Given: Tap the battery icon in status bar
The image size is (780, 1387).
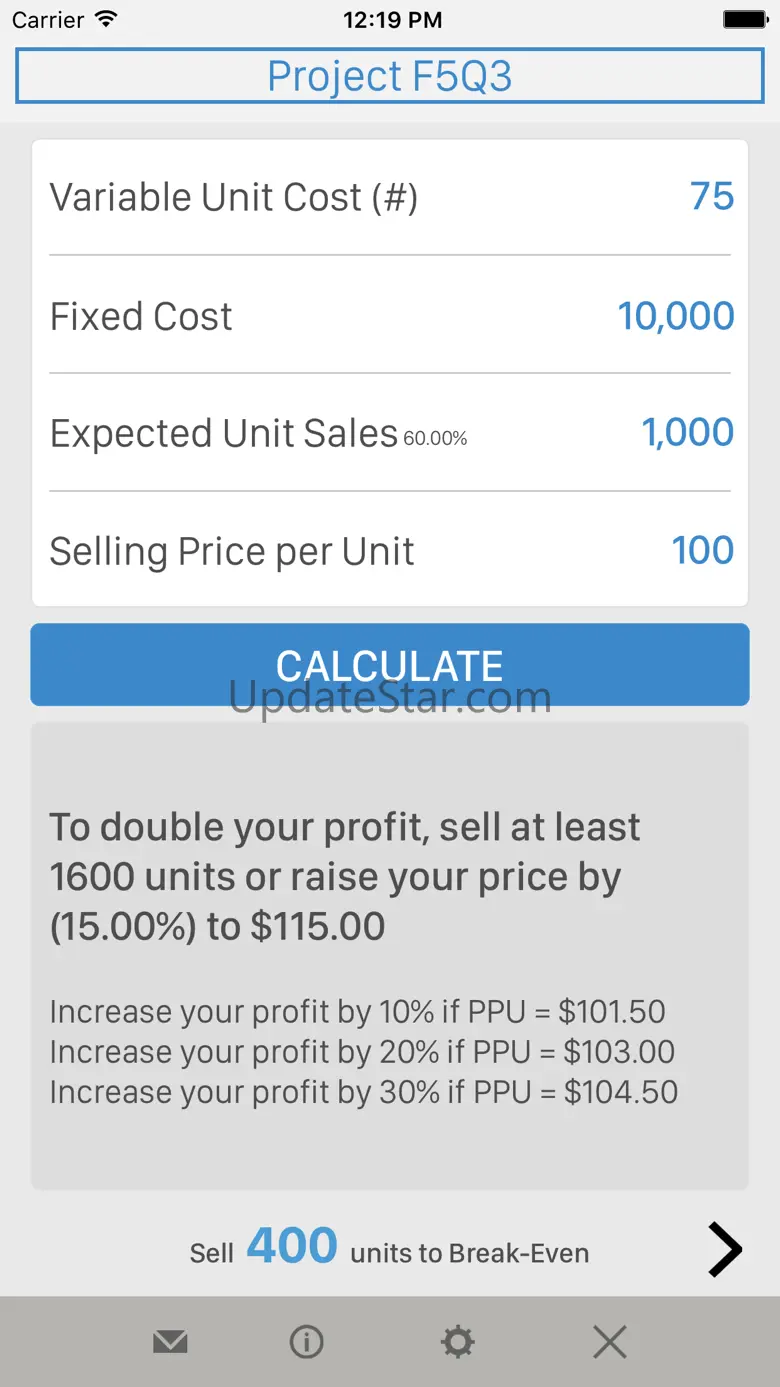Looking at the screenshot, I should pos(744,19).
